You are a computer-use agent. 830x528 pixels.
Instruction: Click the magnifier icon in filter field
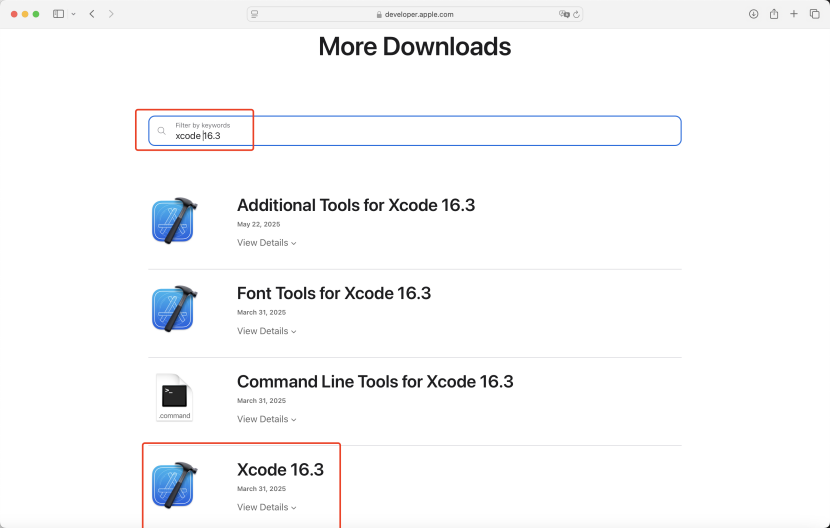click(161, 131)
